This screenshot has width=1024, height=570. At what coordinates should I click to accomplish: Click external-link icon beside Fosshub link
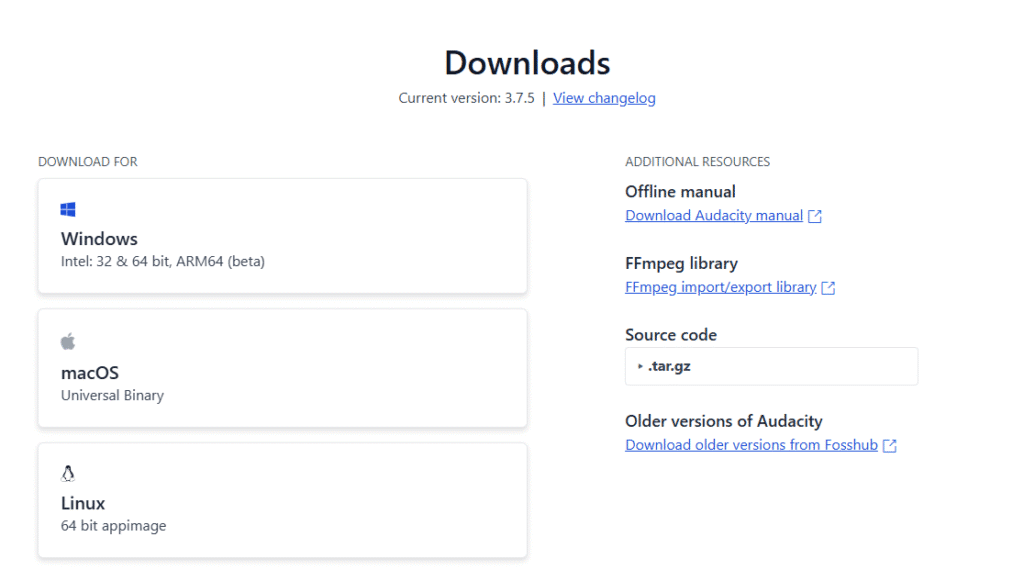[x=889, y=445]
